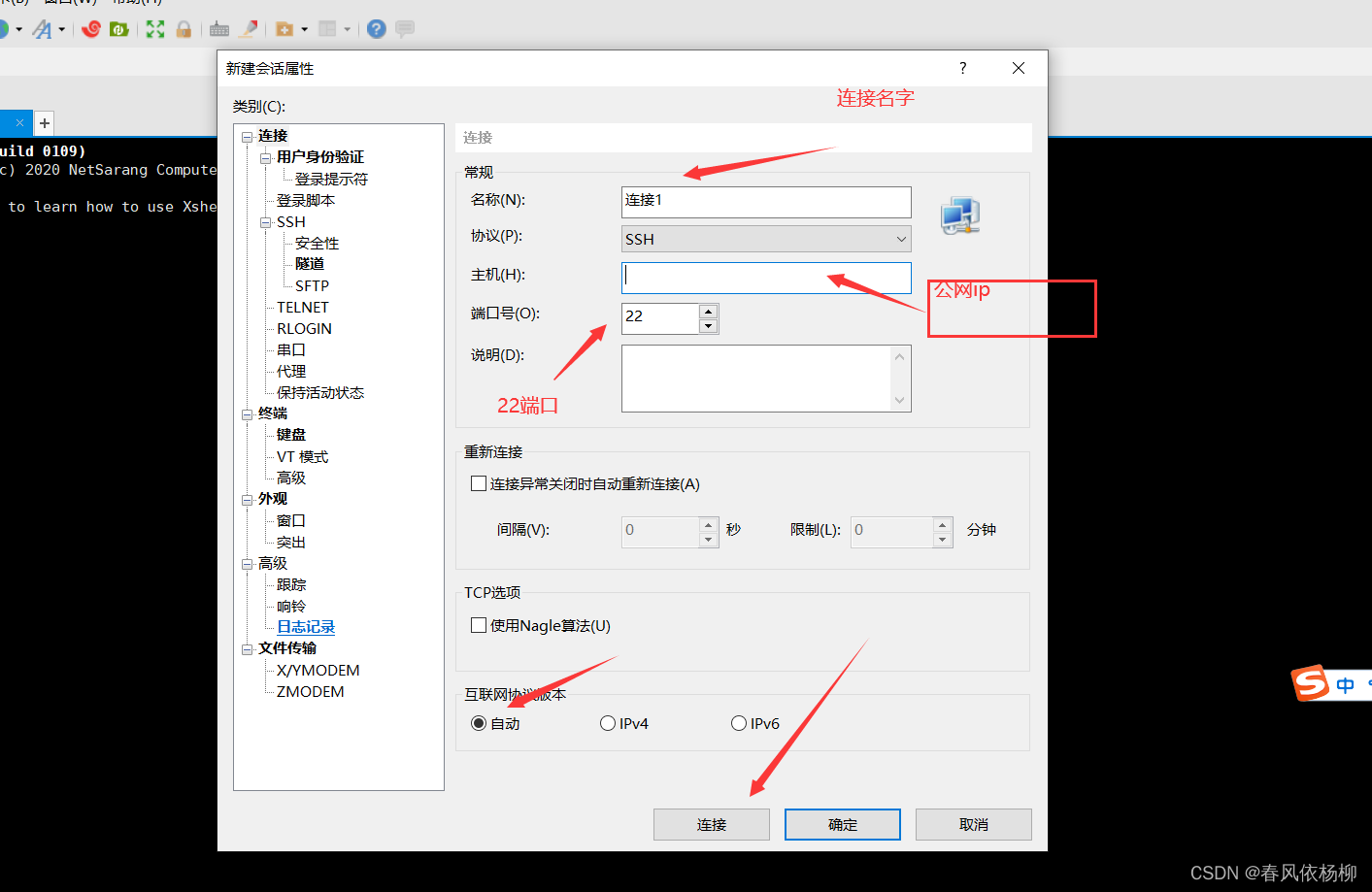Select ZMODEM under 文件传输

coord(310,691)
